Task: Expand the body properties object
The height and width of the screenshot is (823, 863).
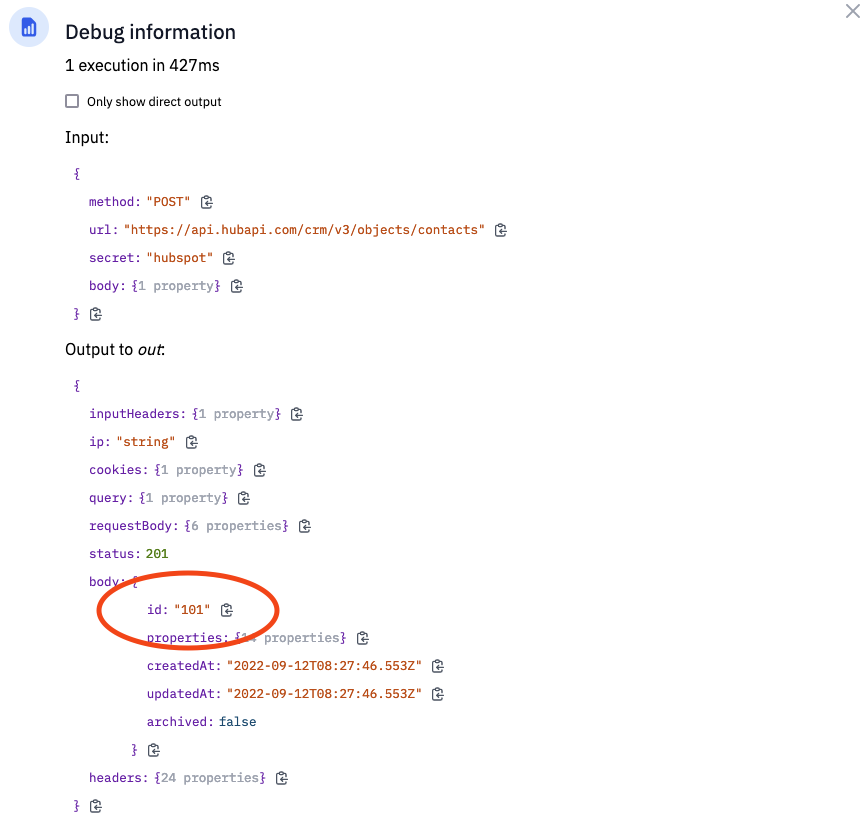Action: click(x=291, y=638)
